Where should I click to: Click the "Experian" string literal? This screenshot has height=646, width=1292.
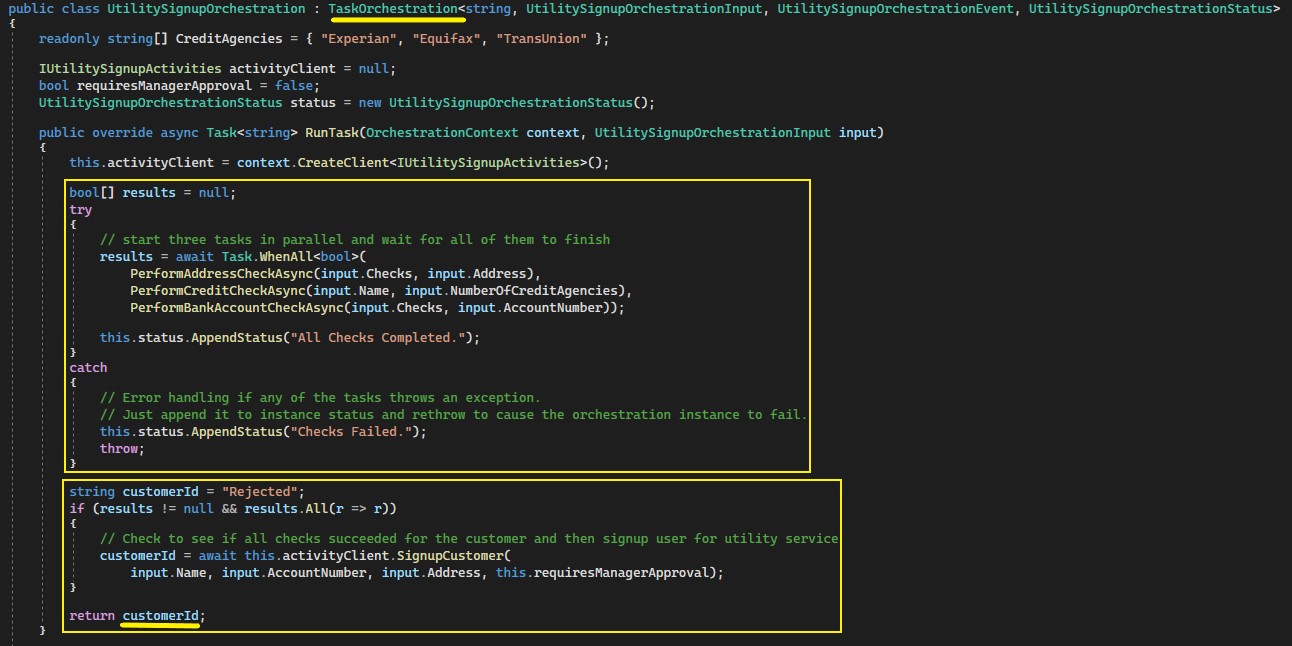360,39
